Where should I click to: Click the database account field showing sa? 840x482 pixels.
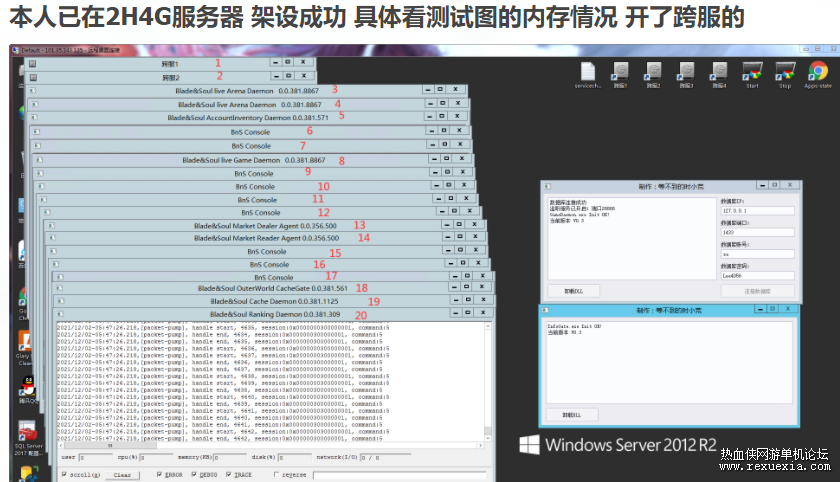(758, 254)
